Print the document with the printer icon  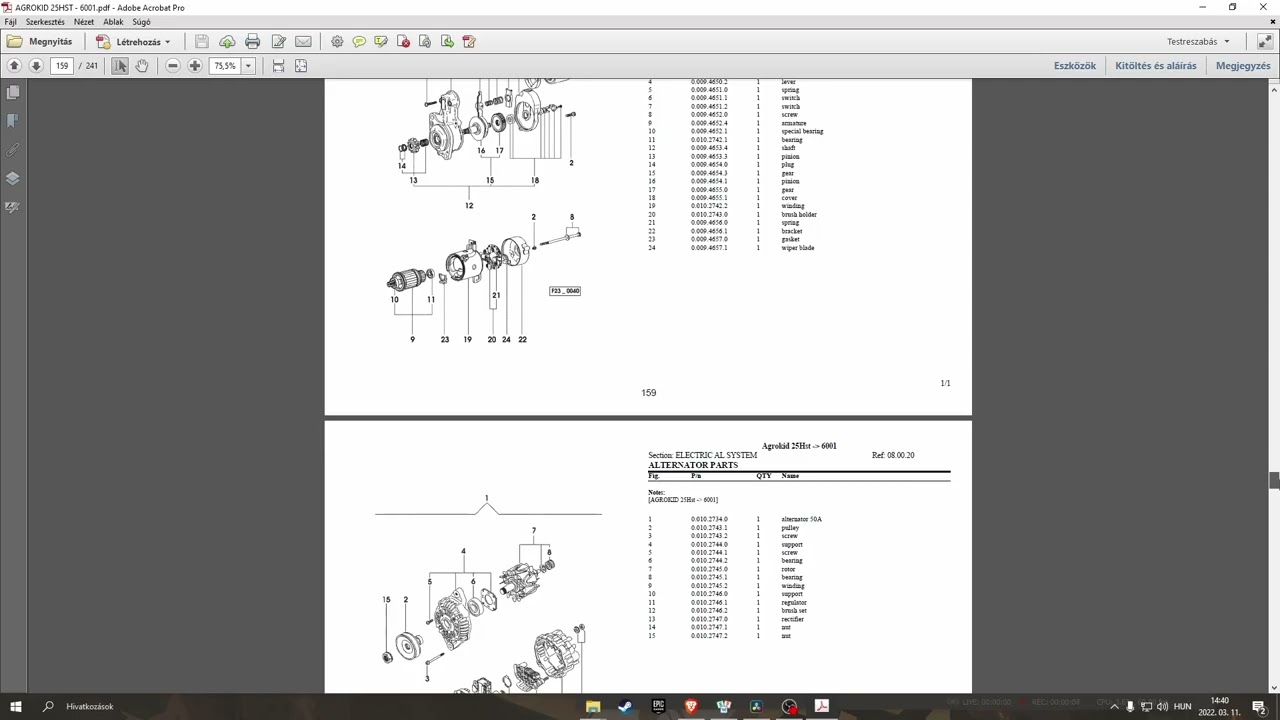[252, 42]
